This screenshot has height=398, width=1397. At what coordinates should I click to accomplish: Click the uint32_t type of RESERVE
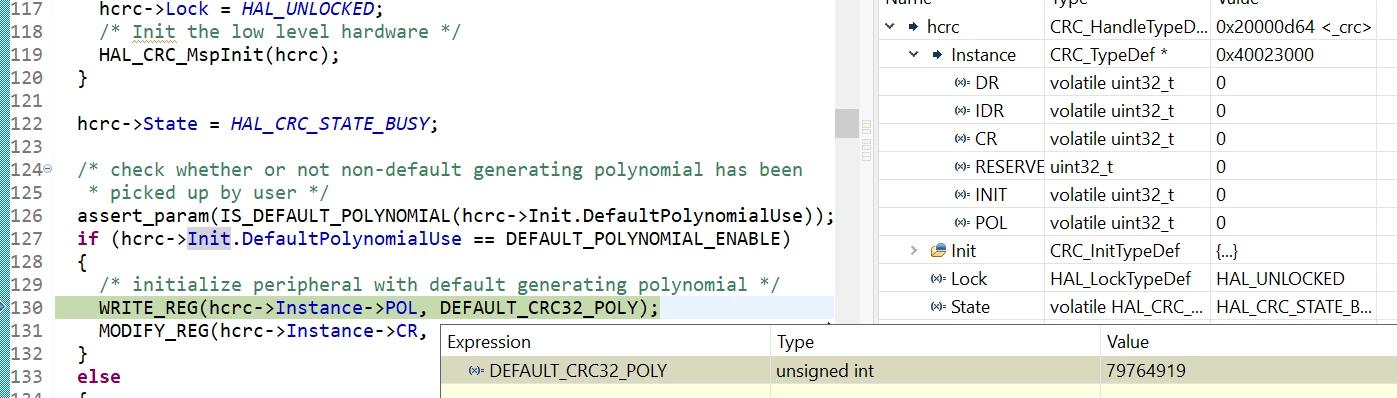(x=1081, y=167)
